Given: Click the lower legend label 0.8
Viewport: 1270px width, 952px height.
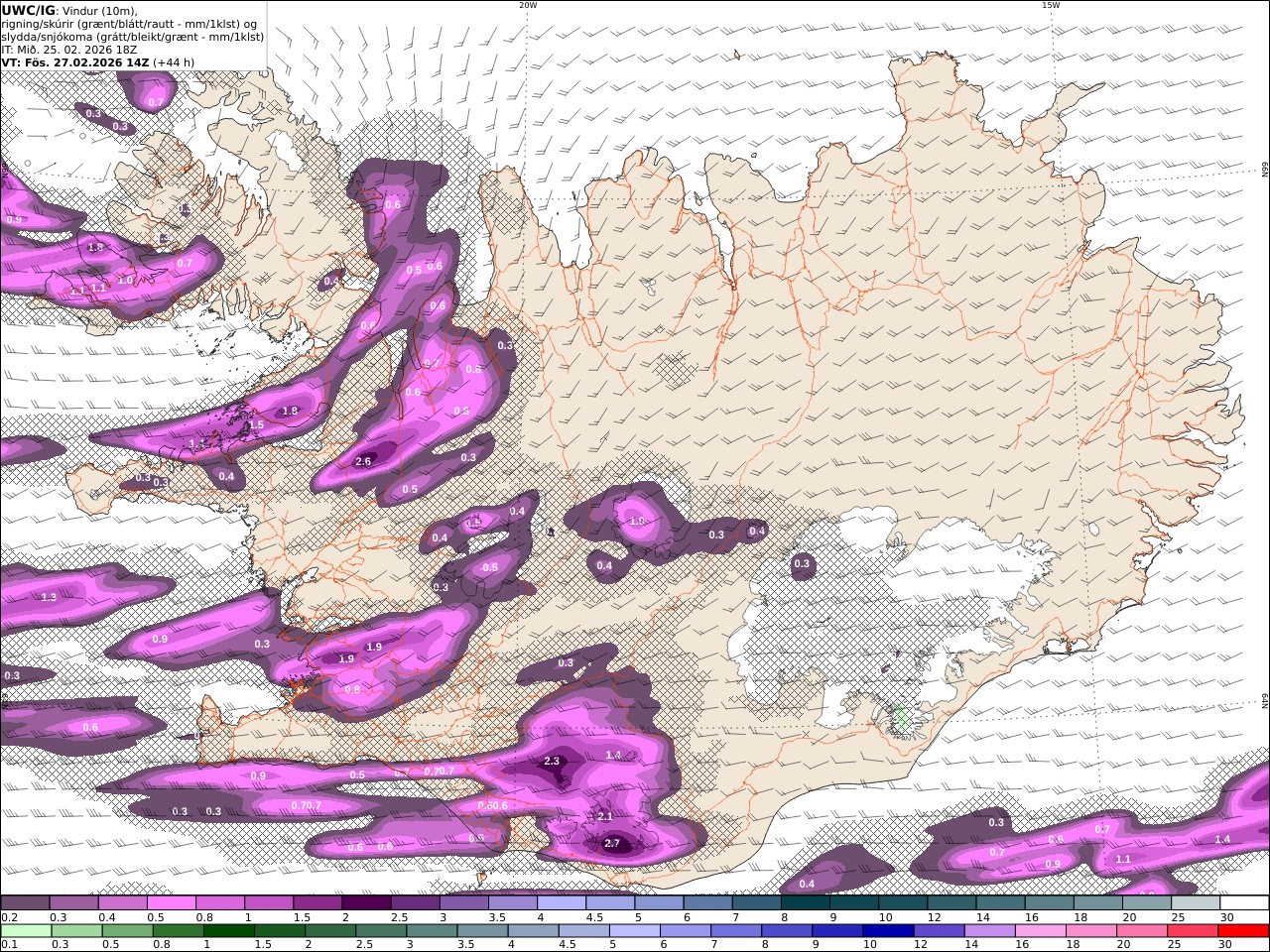Looking at the screenshot, I should [x=161, y=945].
